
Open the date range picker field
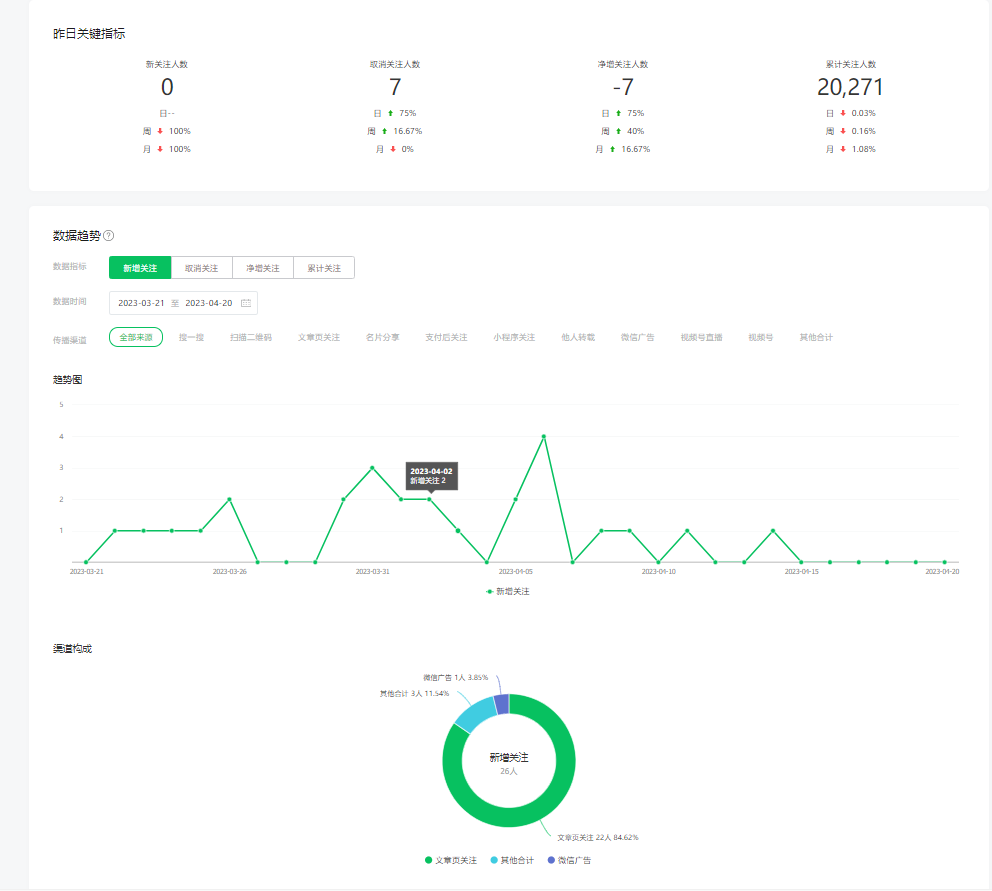(183, 303)
